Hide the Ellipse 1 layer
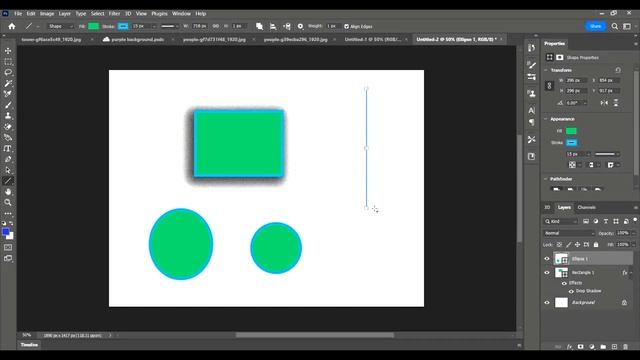This screenshot has height=360, width=640. [547, 259]
